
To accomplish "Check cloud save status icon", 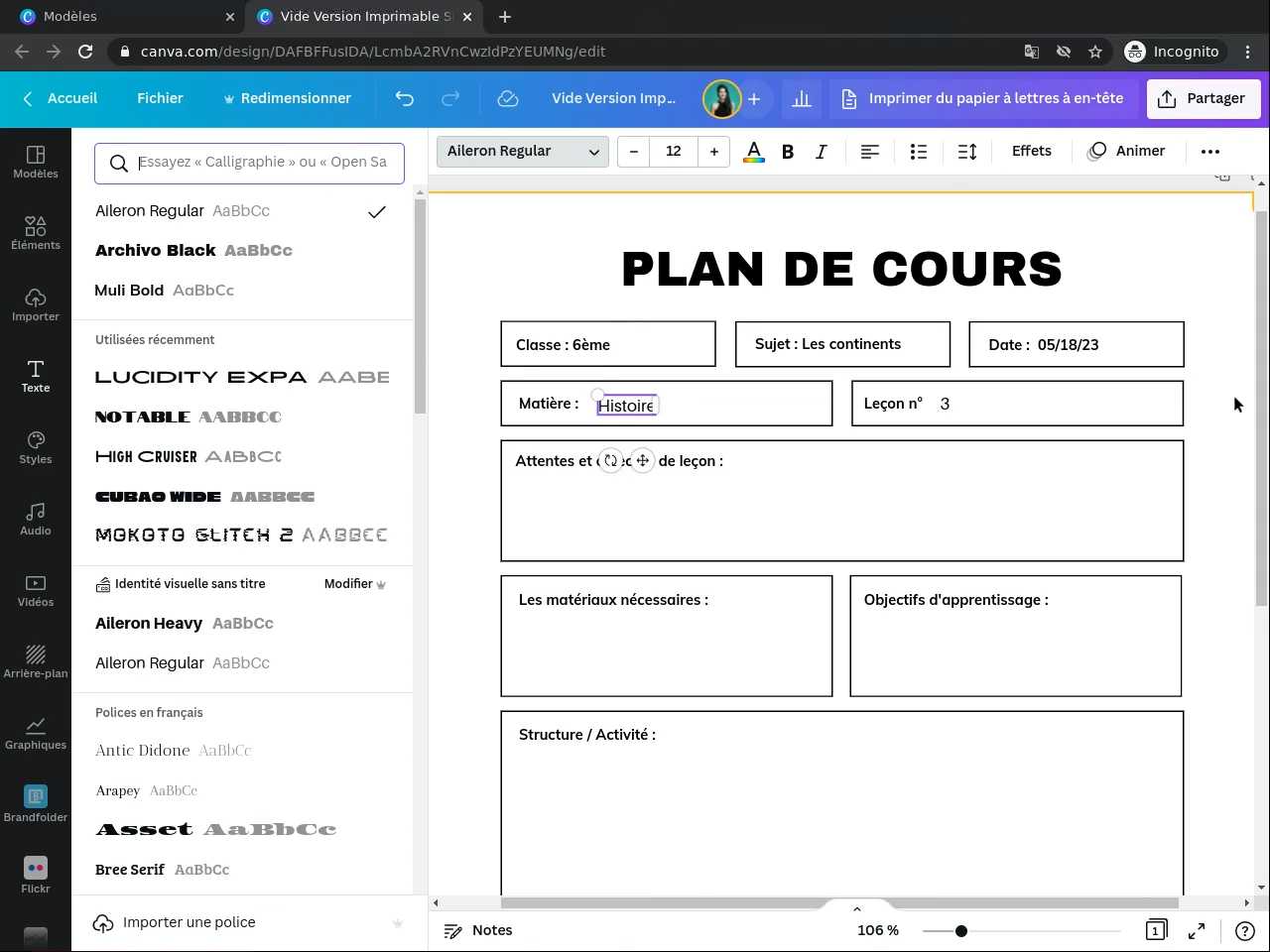I will pyautogui.click(x=508, y=98).
